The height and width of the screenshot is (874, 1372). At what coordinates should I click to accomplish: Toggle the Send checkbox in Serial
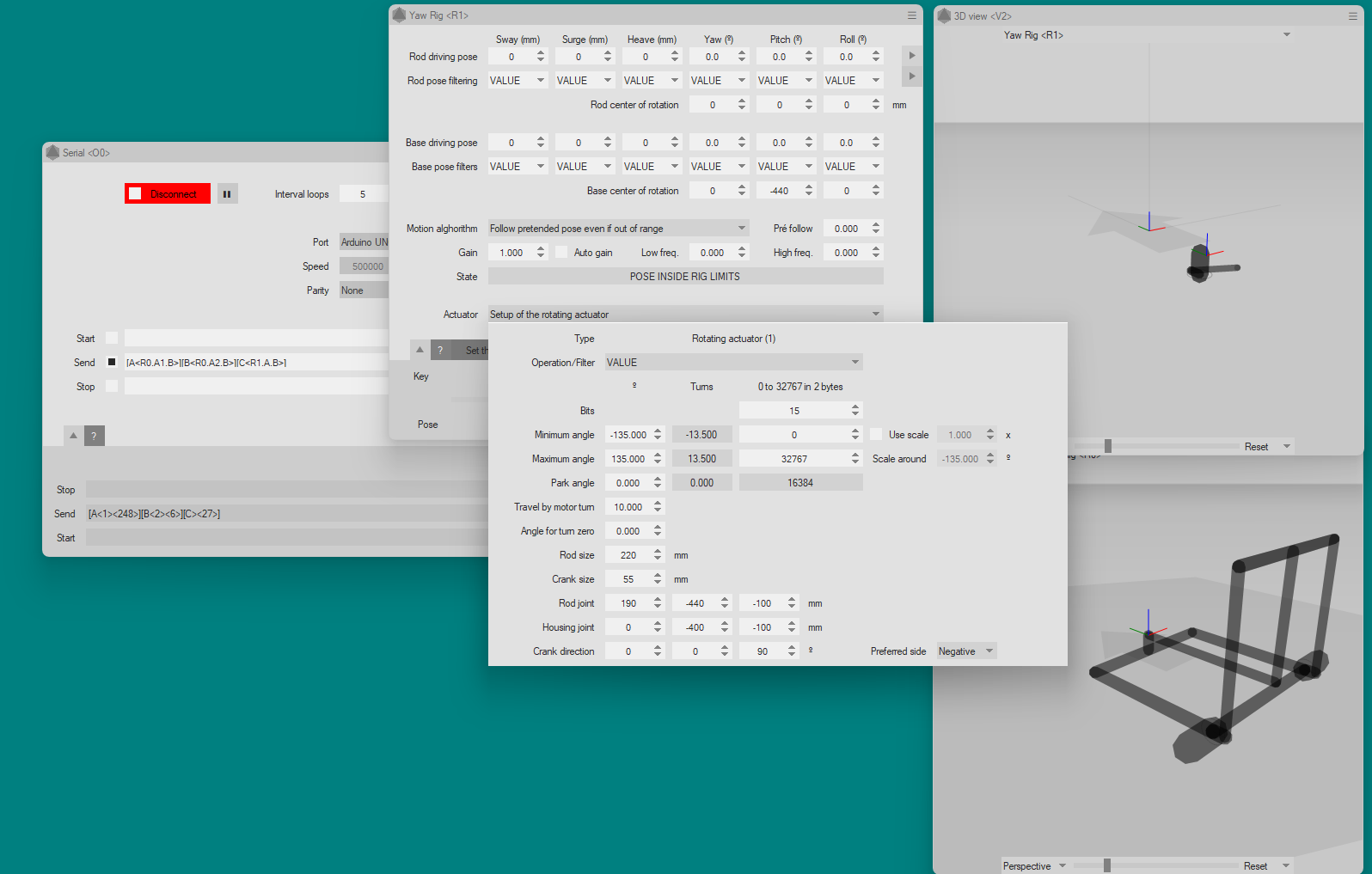click(112, 363)
